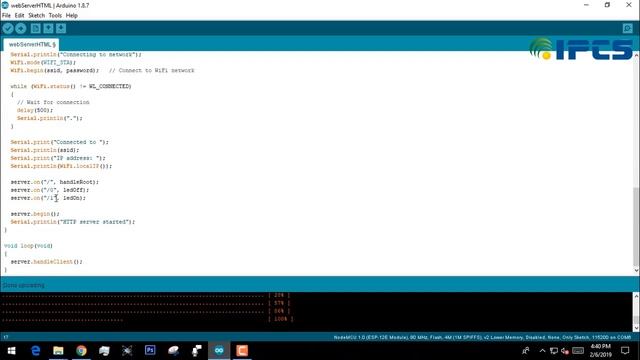Click the "Connecting to network" println line
The image size is (640, 360).
[x=76, y=54]
